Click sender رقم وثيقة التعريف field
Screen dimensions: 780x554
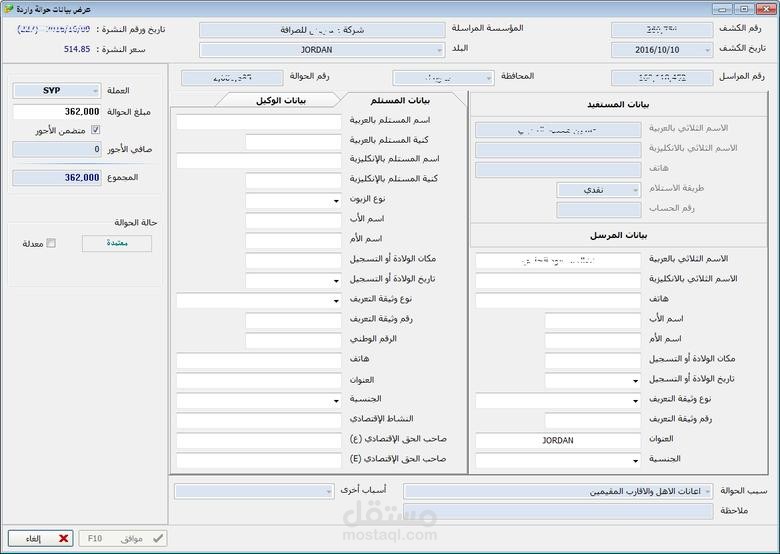[x=592, y=421]
